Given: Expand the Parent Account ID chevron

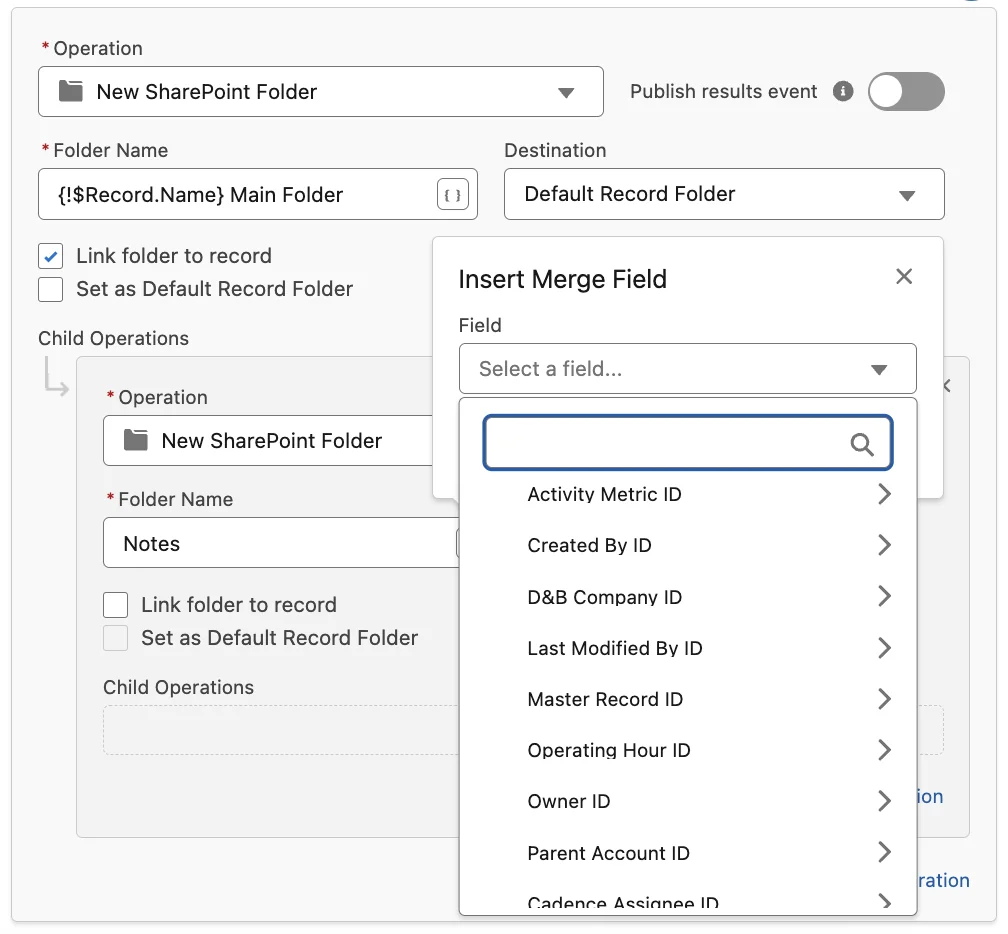Looking at the screenshot, I should pos(884,852).
